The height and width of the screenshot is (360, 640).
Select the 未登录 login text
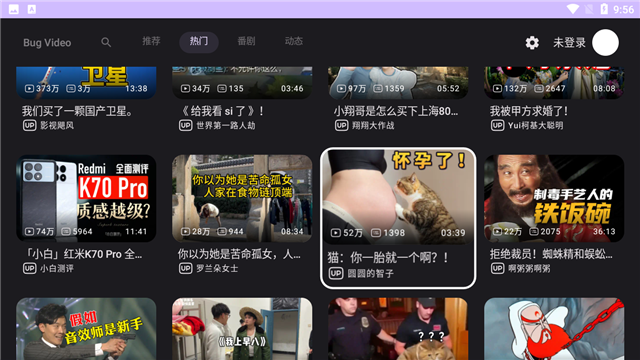569,42
